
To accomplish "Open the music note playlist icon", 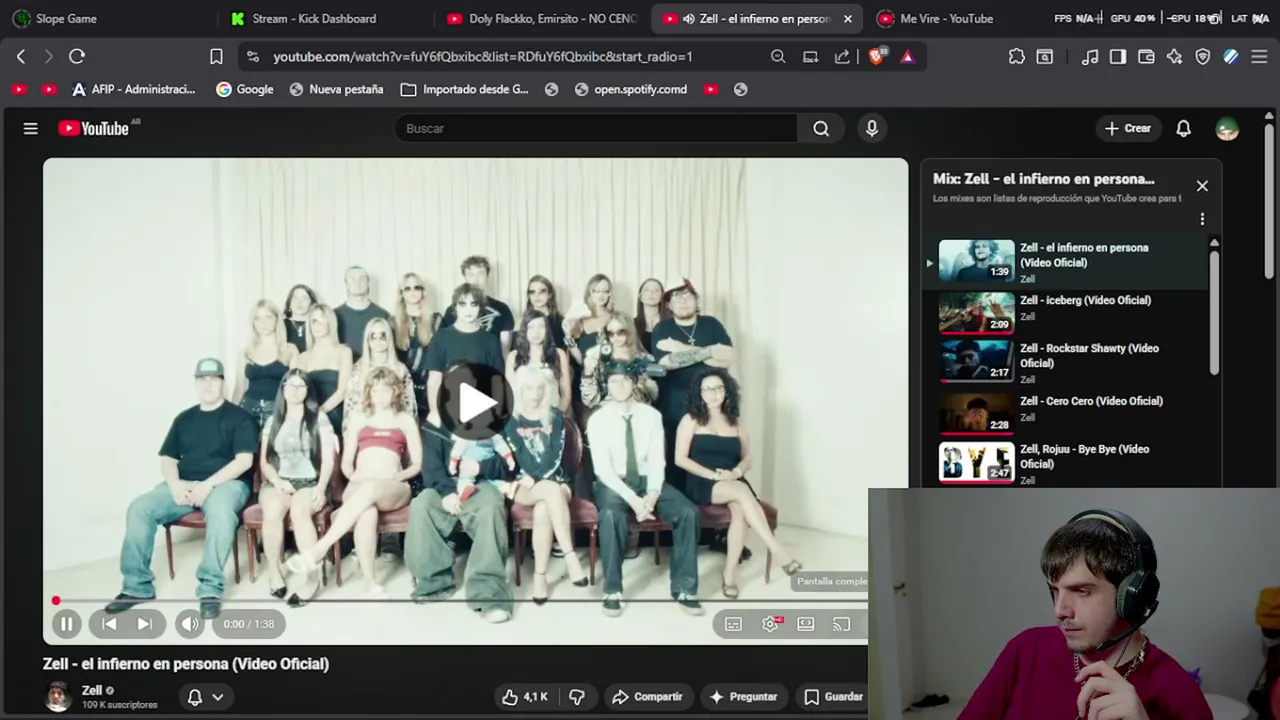I will pos(1090,57).
